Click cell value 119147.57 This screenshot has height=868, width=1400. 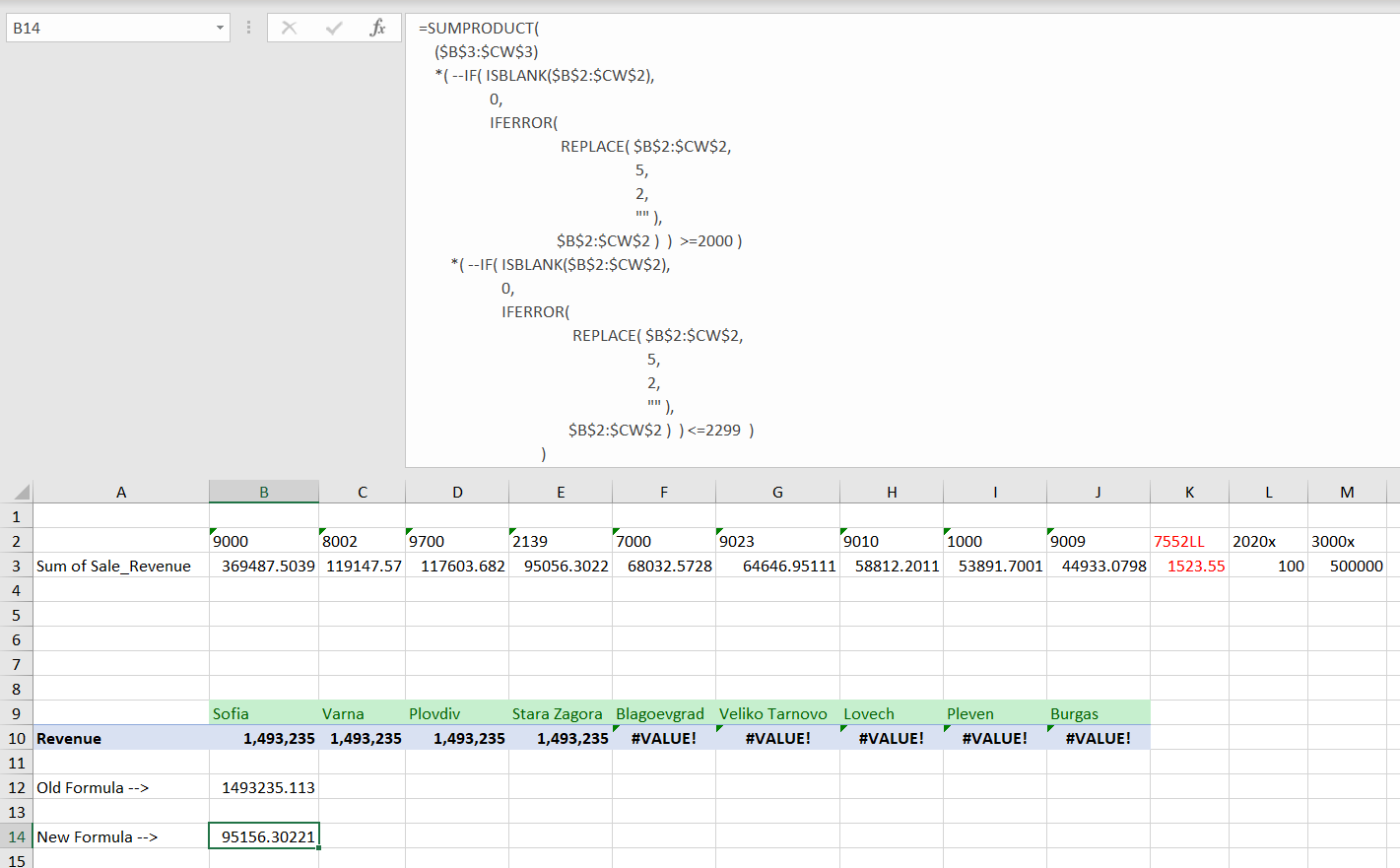[x=363, y=566]
